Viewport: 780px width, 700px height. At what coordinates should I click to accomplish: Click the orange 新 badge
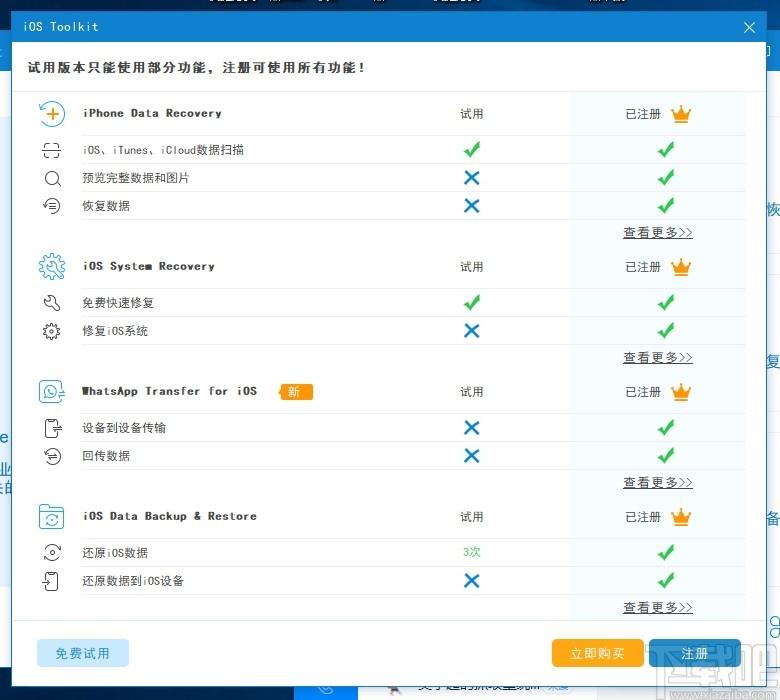coord(296,392)
